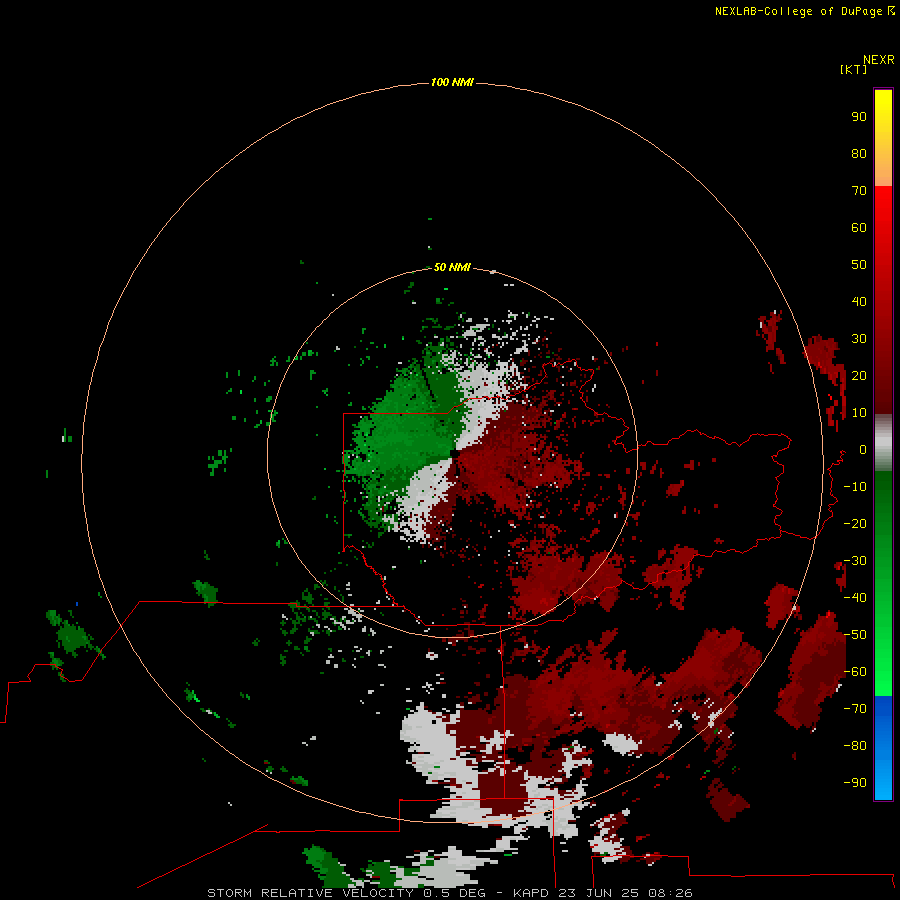Click the NEXR label above color bar
The width and height of the screenshot is (900, 900).
coord(879,59)
